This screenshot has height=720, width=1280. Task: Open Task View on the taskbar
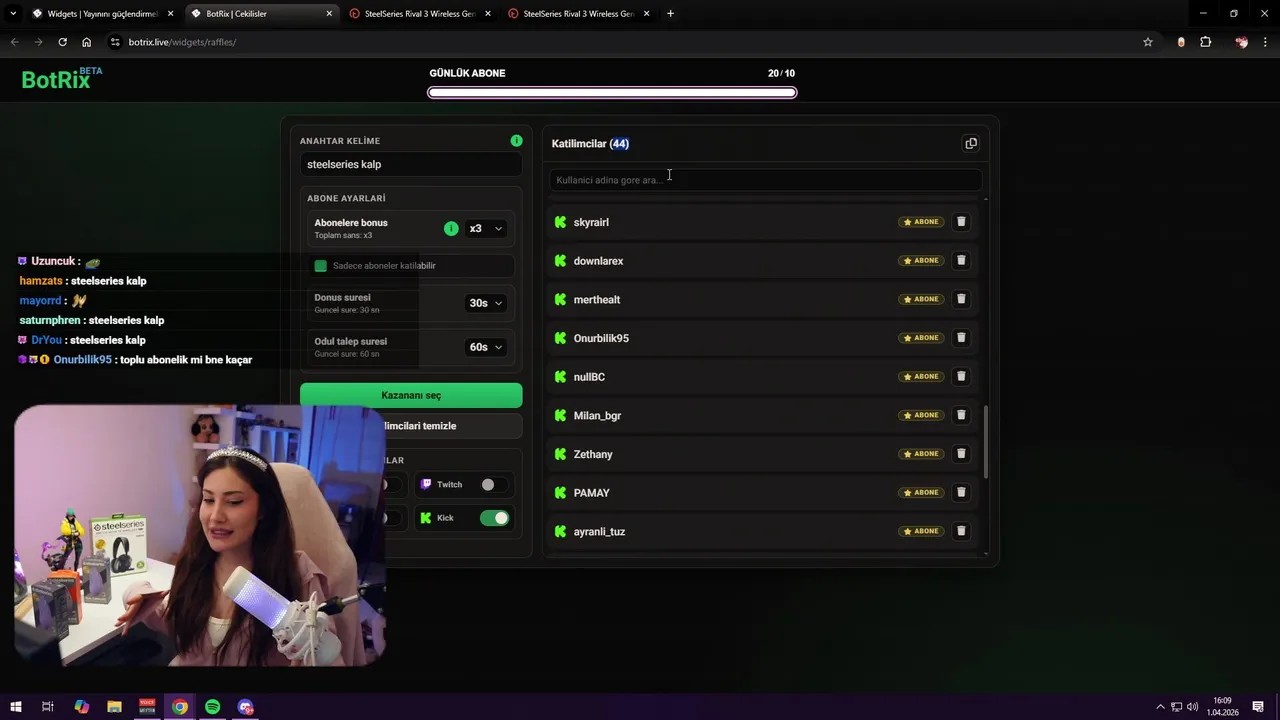[x=47, y=707]
